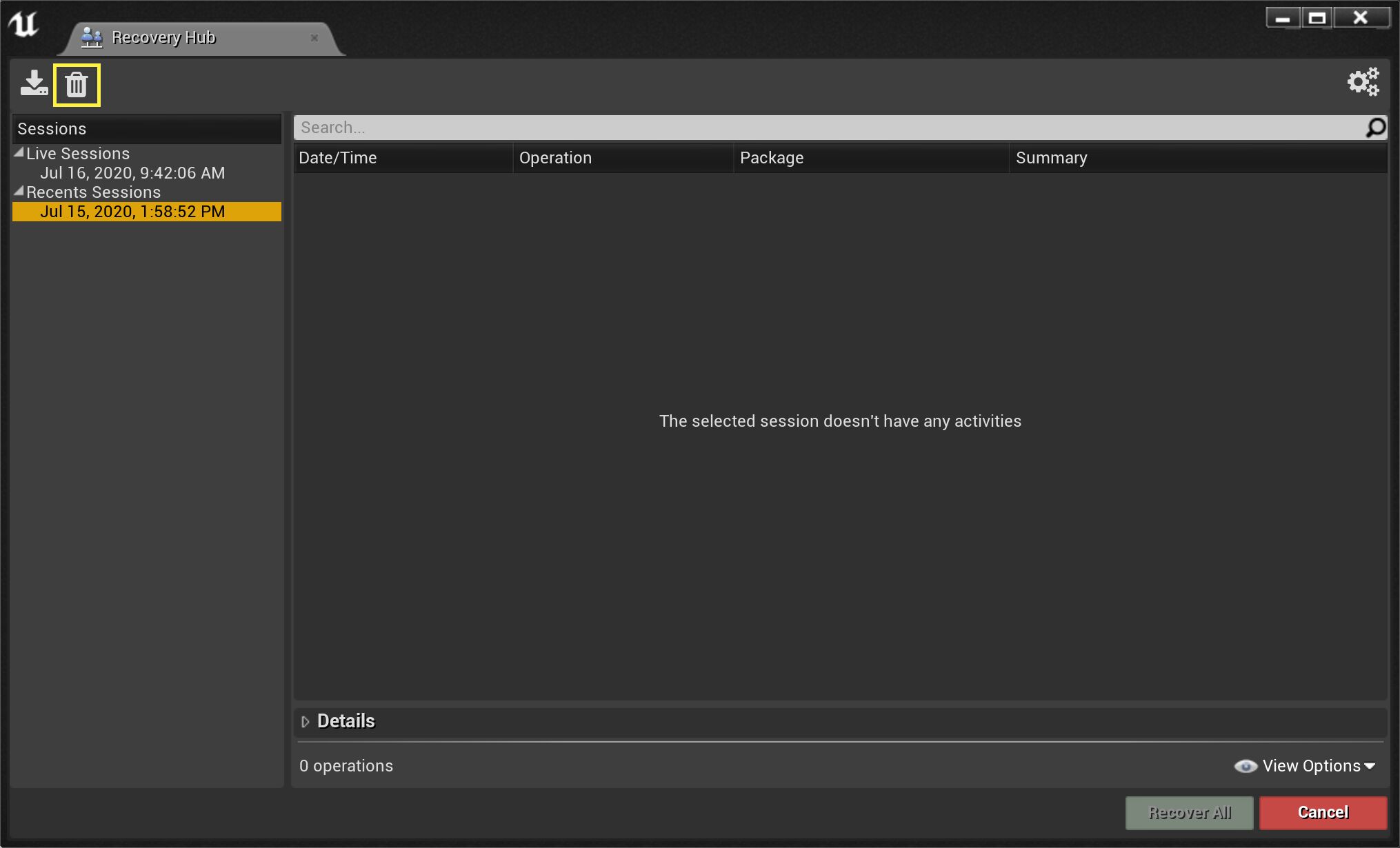Click the red Cancel button
This screenshot has width=1400, height=848.
coord(1323,813)
